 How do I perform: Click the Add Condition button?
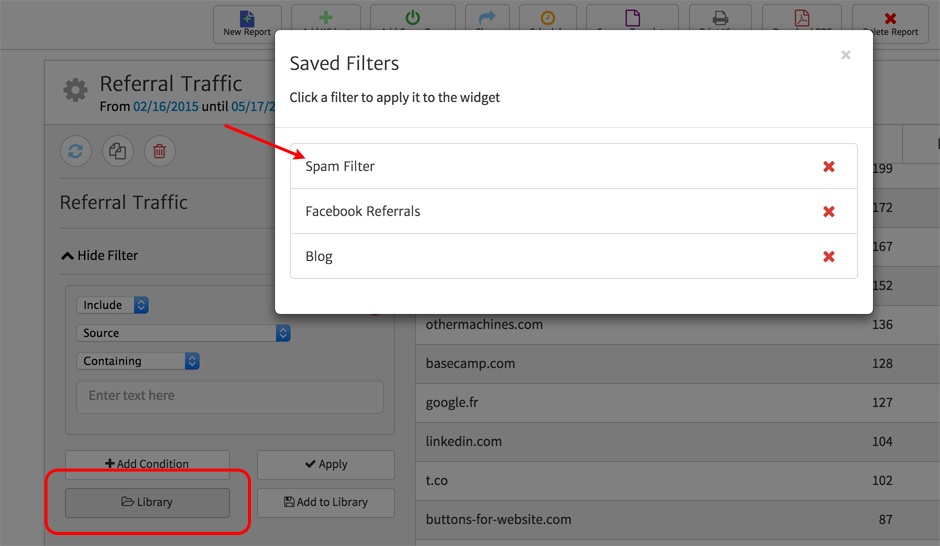(147, 464)
